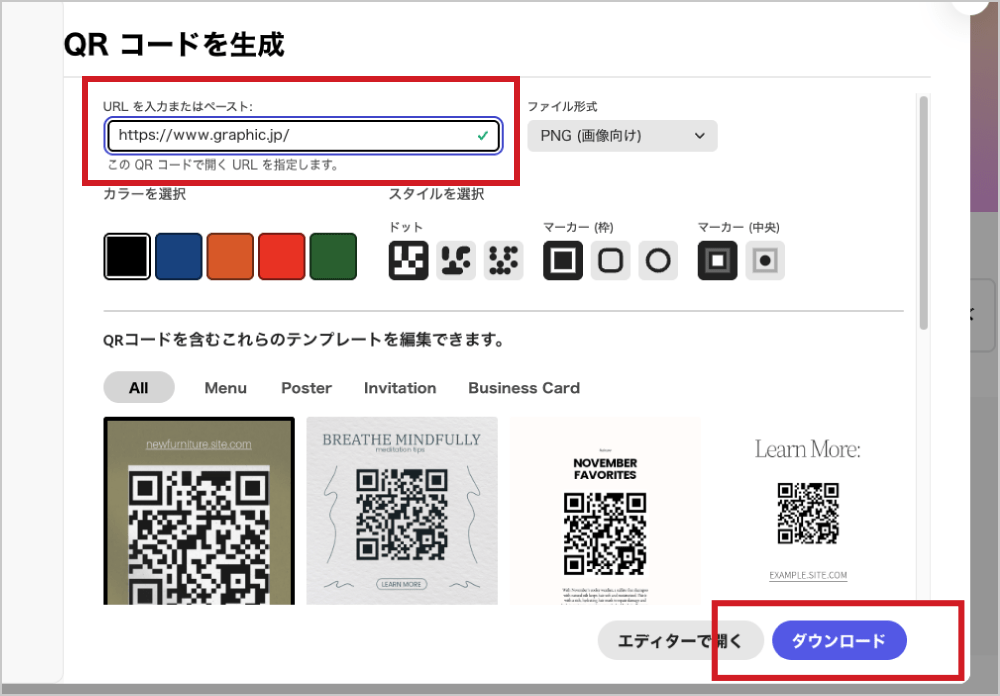1000x696 pixels.
Task: Select the fluid rounded dot style
Action: (x=456, y=260)
